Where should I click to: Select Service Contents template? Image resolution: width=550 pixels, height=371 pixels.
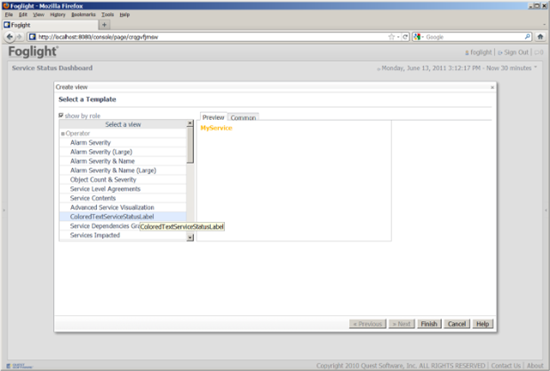[x=123, y=198]
